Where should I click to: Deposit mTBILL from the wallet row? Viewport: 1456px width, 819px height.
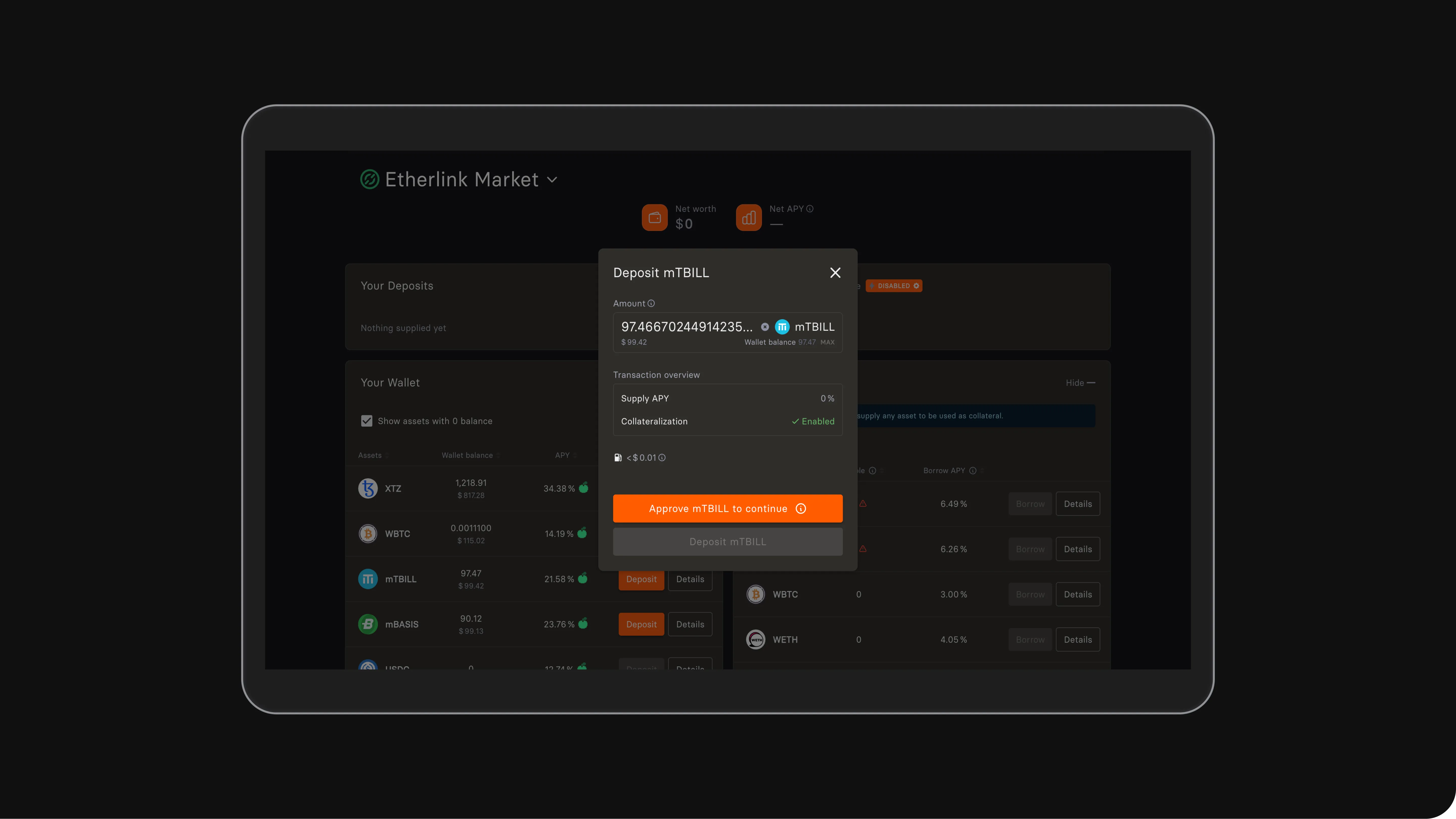641,579
